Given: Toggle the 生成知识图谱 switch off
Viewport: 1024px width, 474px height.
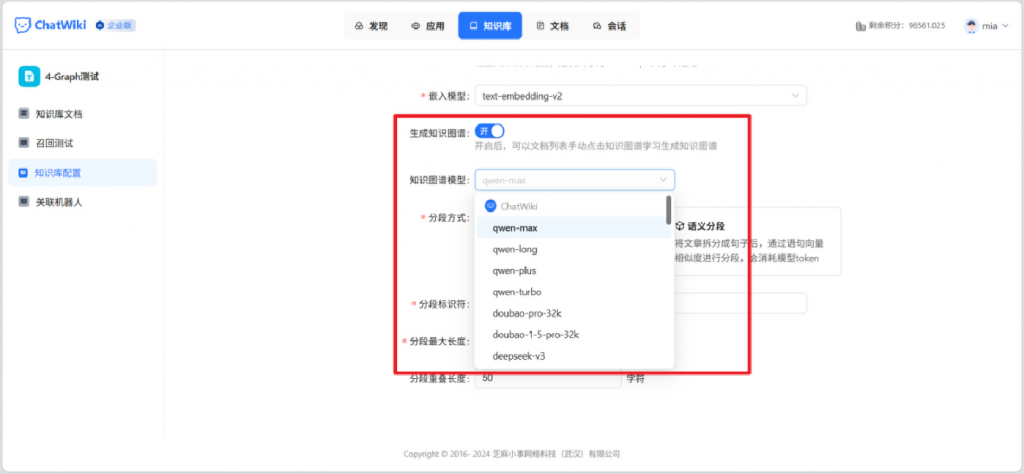Looking at the screenshot, I should pyautogui.click(x=489, y=131).
